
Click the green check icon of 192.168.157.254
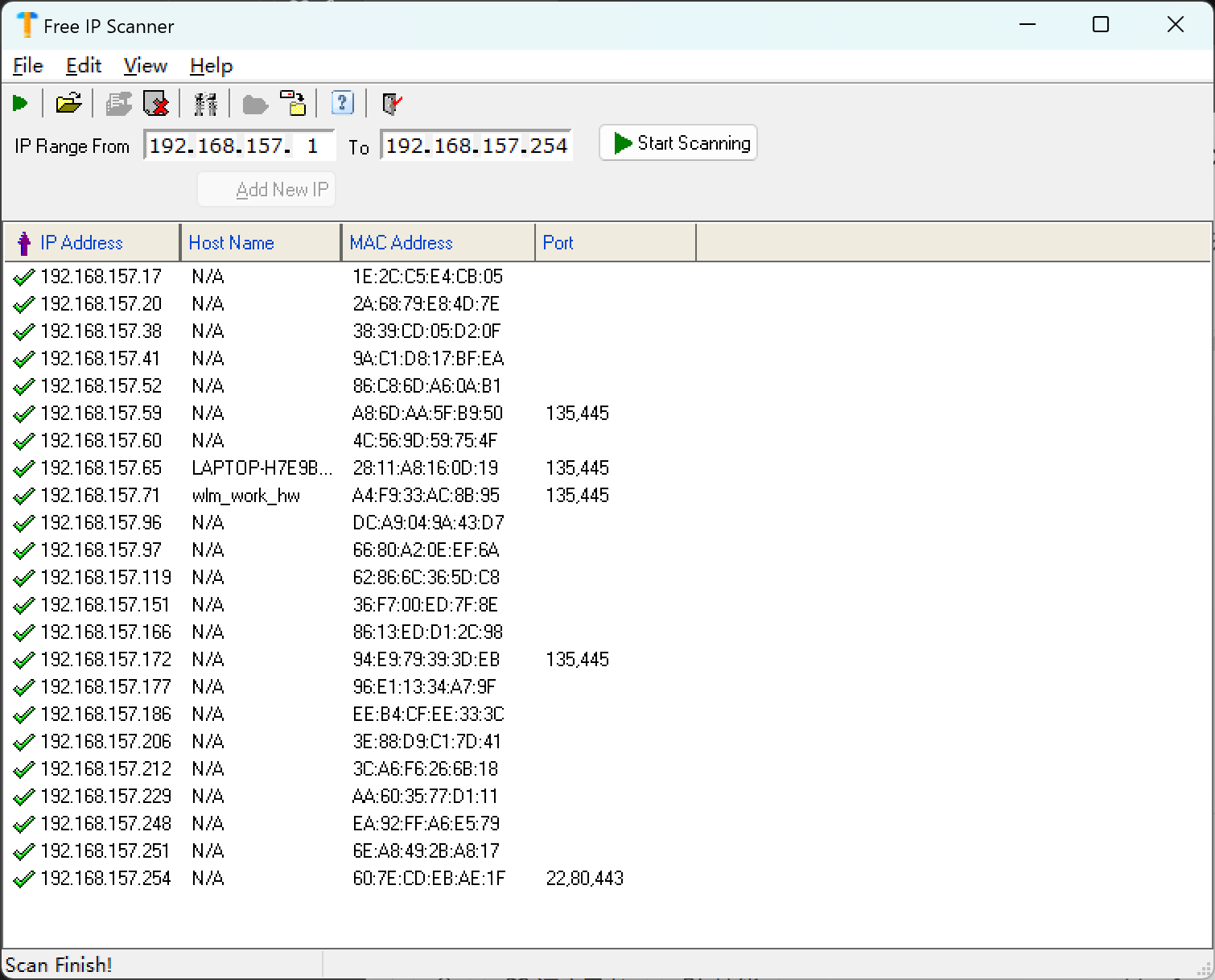[x=24, y=879]
